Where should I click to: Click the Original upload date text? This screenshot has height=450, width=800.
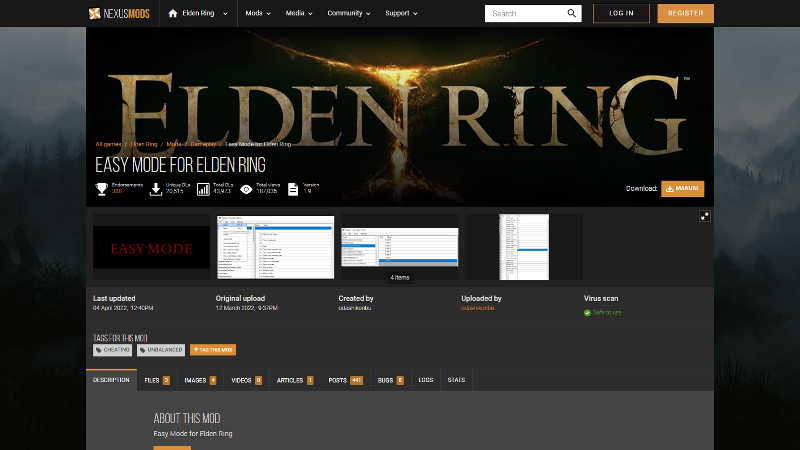coord(246,308)
